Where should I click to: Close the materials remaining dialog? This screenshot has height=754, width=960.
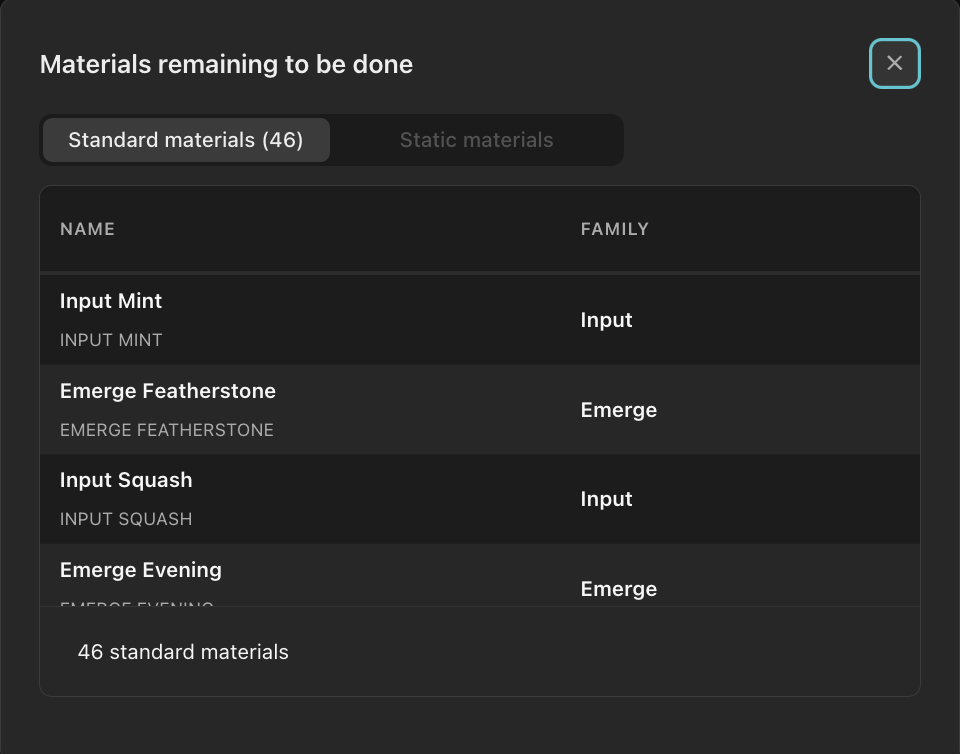click(894, 64)
